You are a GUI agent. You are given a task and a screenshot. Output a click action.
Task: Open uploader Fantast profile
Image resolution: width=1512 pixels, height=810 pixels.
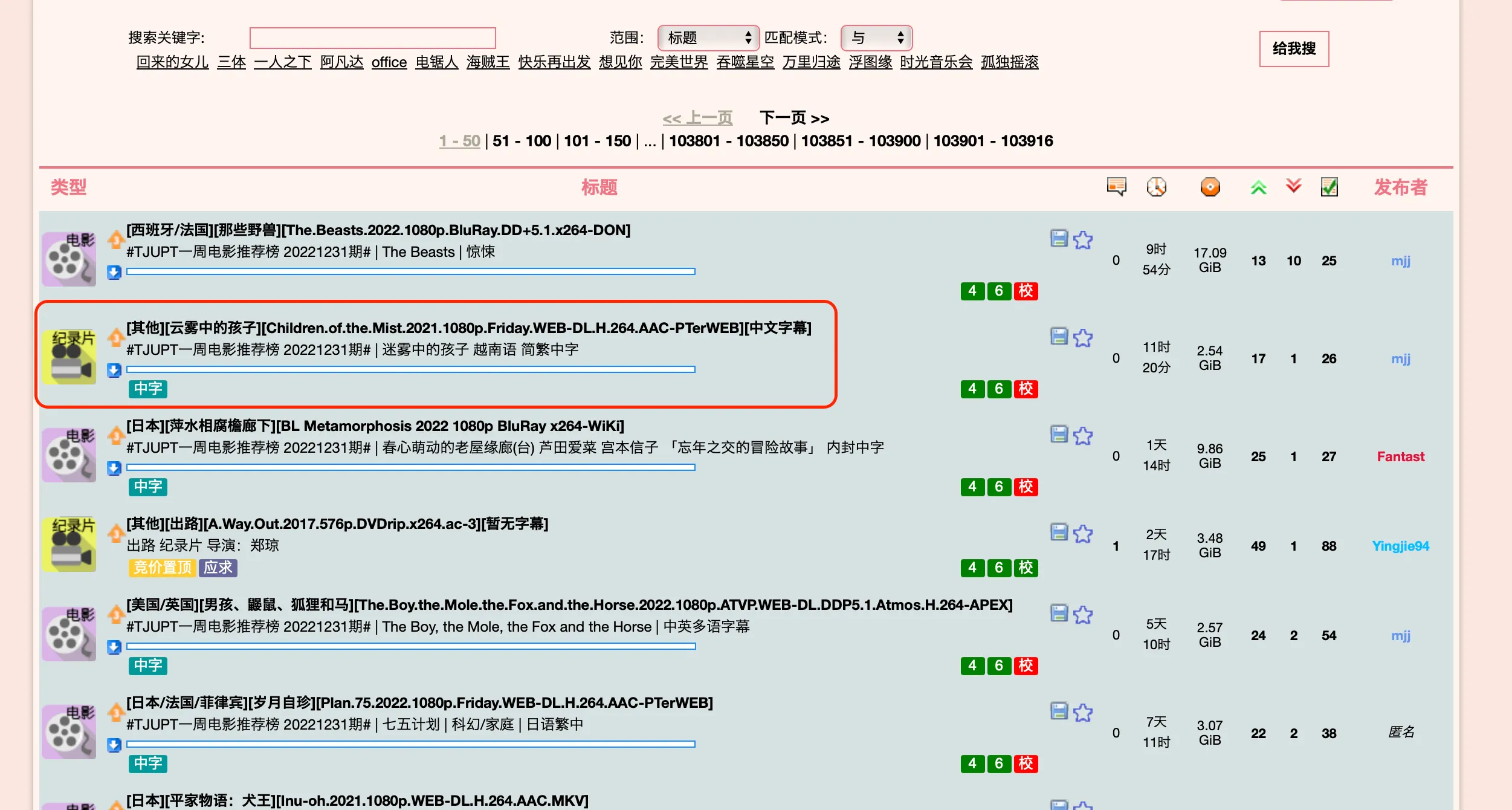[1400, 456]
